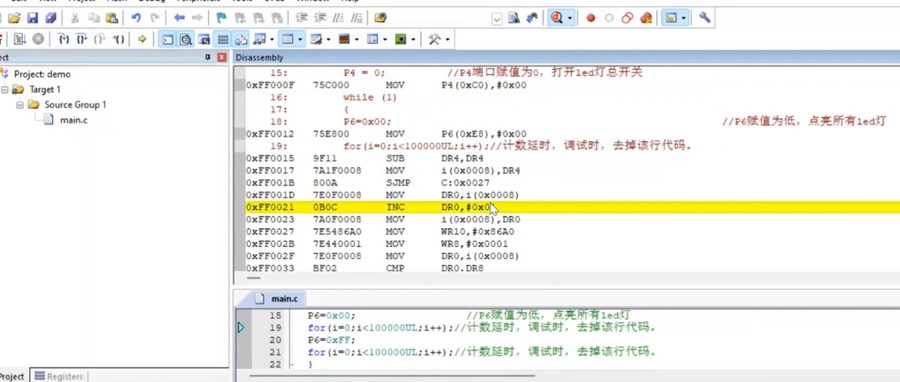Viewport: 900px width, 382px height.
Task: Kill all breakpoints in the current target
Action: [646, 18]
